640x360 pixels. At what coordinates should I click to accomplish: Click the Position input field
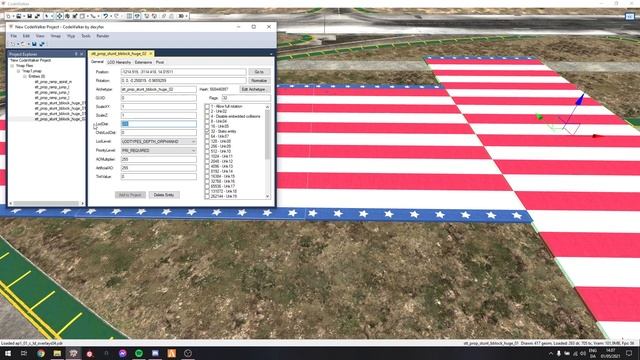point(183,72)
